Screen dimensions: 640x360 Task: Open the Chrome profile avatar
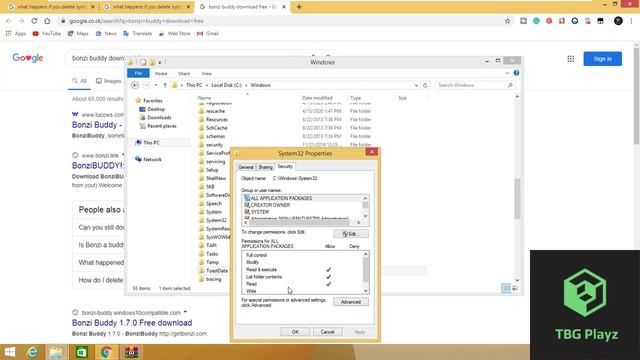(618, 21)
